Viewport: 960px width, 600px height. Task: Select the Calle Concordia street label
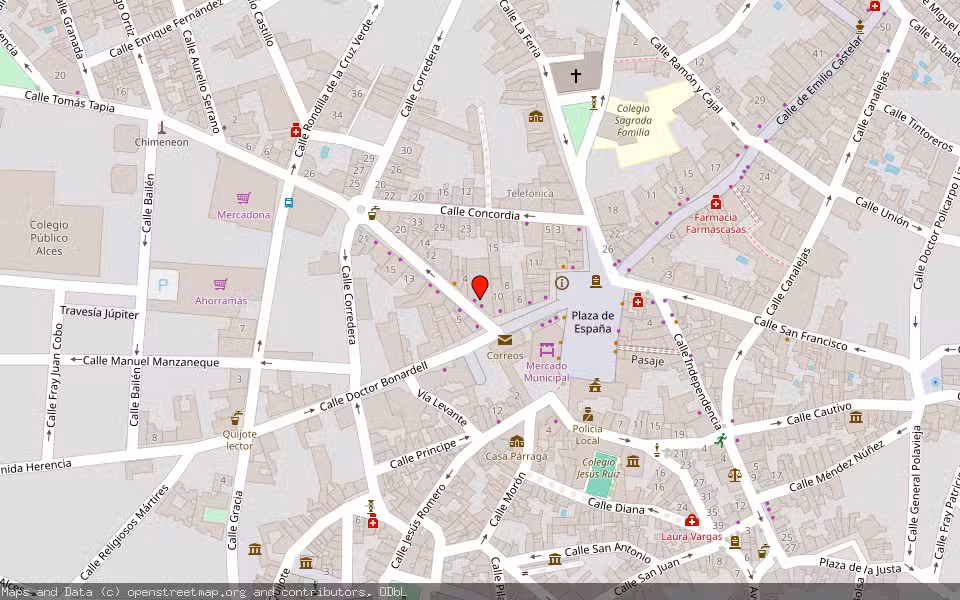(480, 213)
